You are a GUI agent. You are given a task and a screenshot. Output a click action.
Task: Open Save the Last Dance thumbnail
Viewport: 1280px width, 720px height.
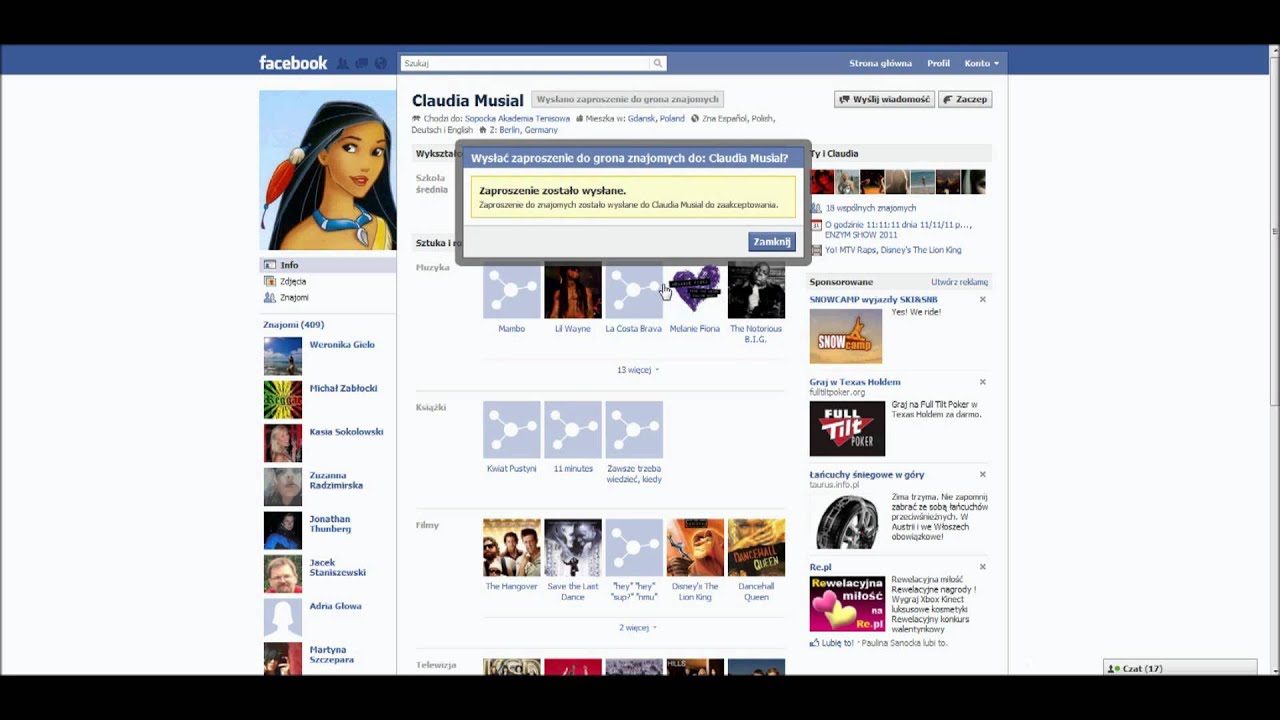pos(573,548)
